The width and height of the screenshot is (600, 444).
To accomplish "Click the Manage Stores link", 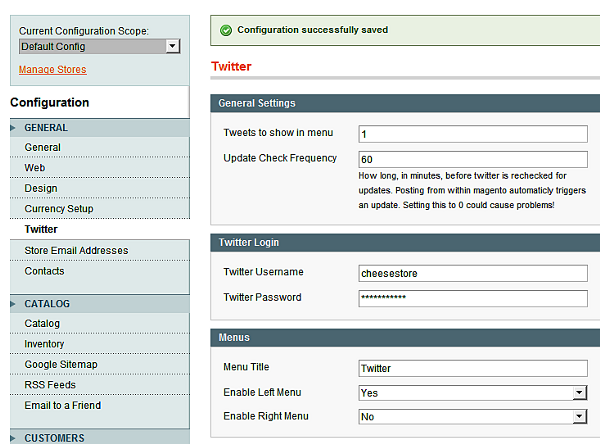I will [52, 69].
